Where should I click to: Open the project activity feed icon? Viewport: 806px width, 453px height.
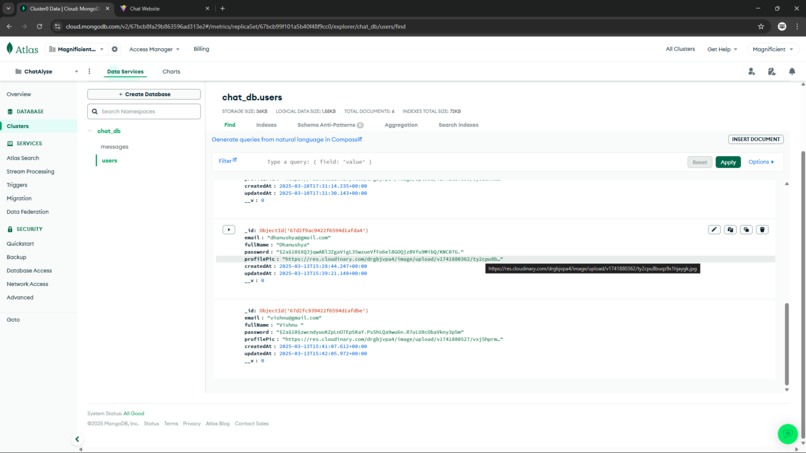772,71
